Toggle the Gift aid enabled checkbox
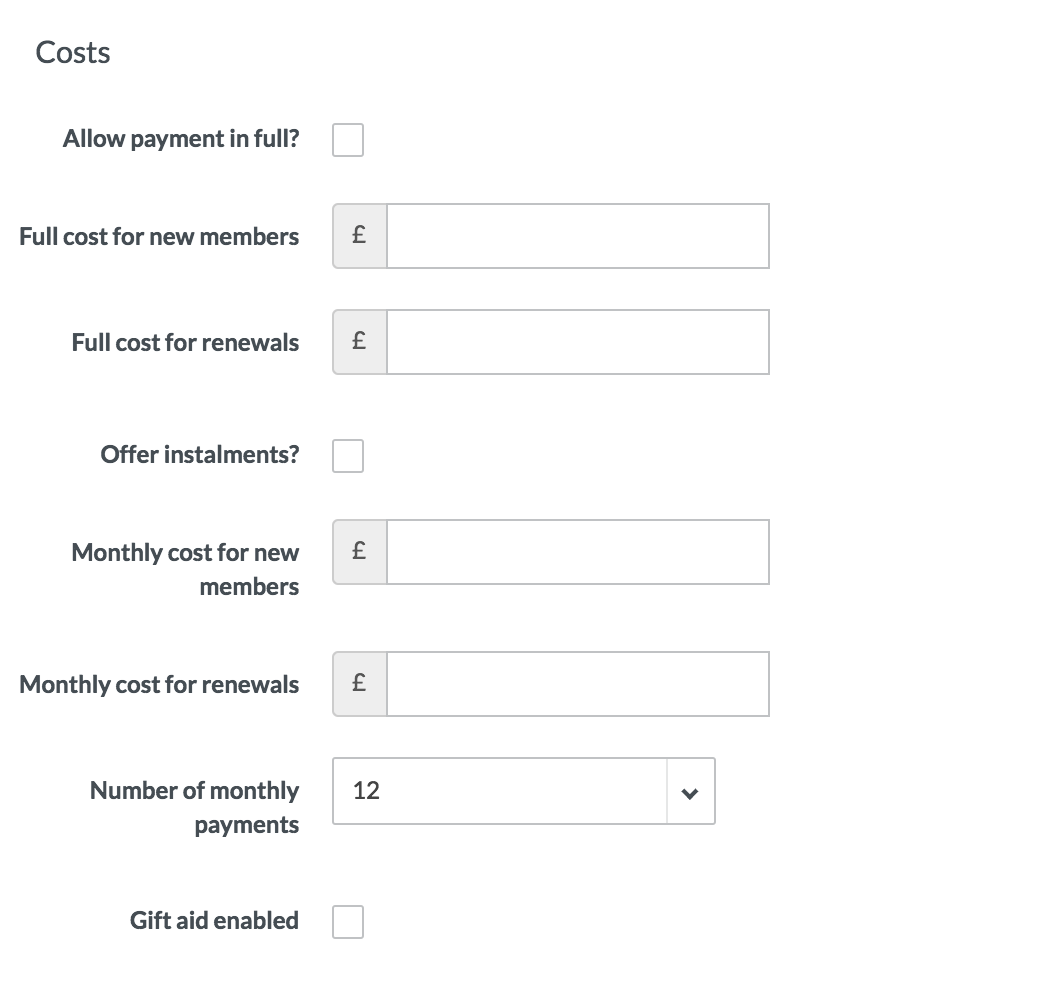This screenshot has width=1044, height=1006. (x=348, y=922)
